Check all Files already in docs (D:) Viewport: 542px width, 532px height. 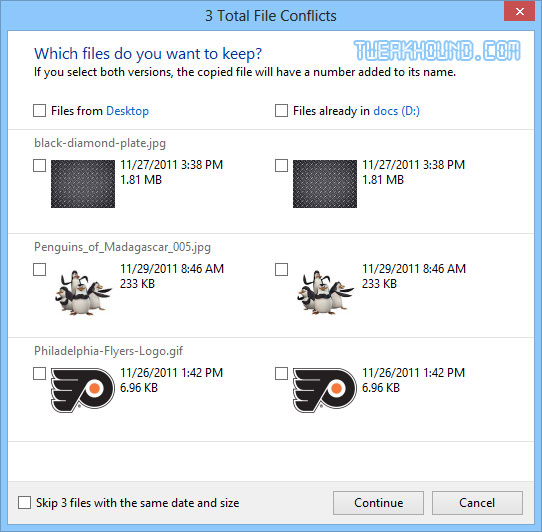coord(281,111)
